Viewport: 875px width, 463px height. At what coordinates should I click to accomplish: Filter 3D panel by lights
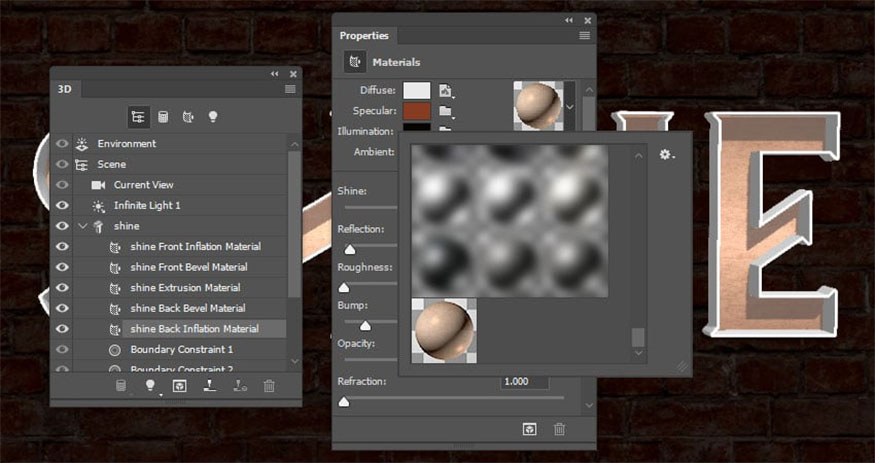[213, 117]
